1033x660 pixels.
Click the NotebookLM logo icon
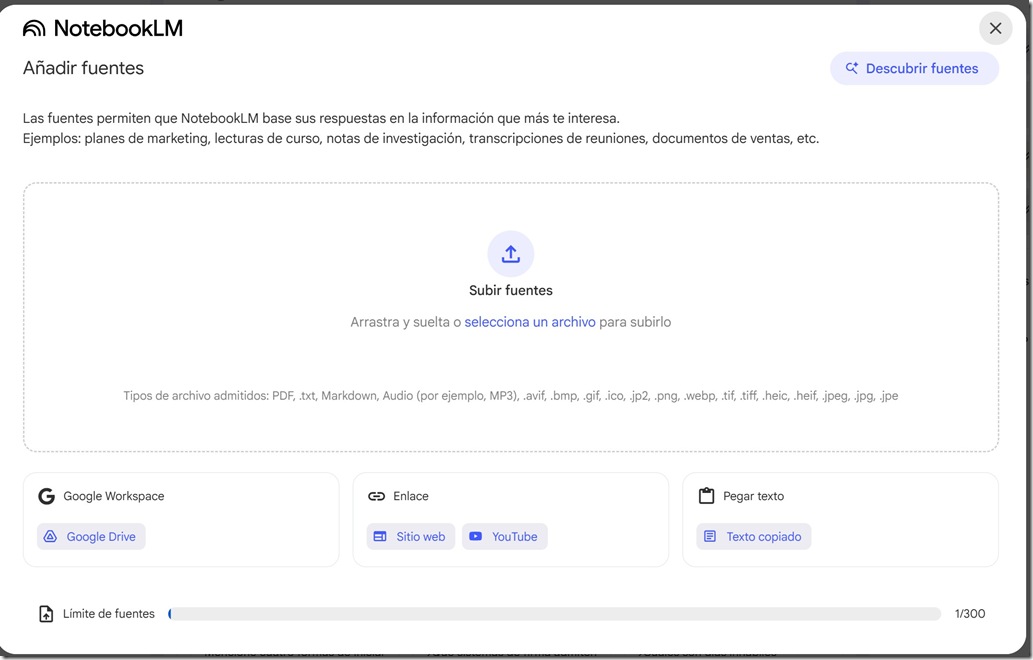pos(35,28)
